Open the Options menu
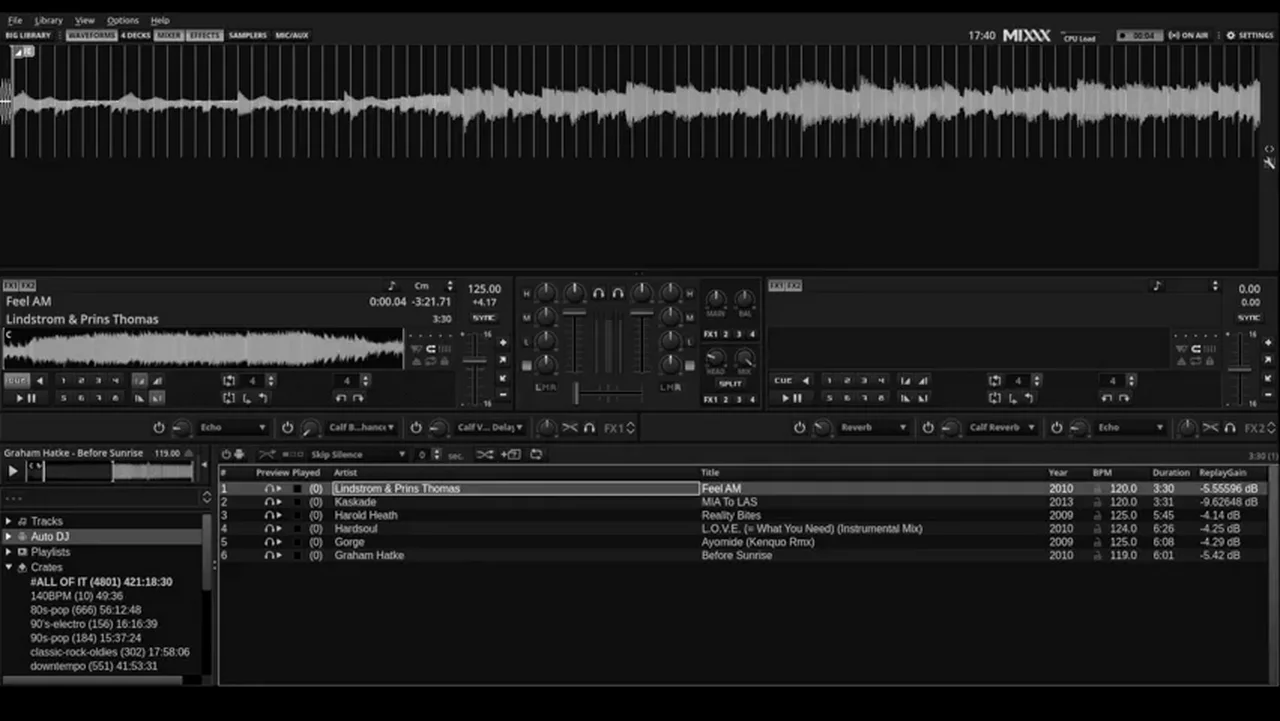Image resolution: width=1280 pixels, height=721 pixels. pos(123,20)
